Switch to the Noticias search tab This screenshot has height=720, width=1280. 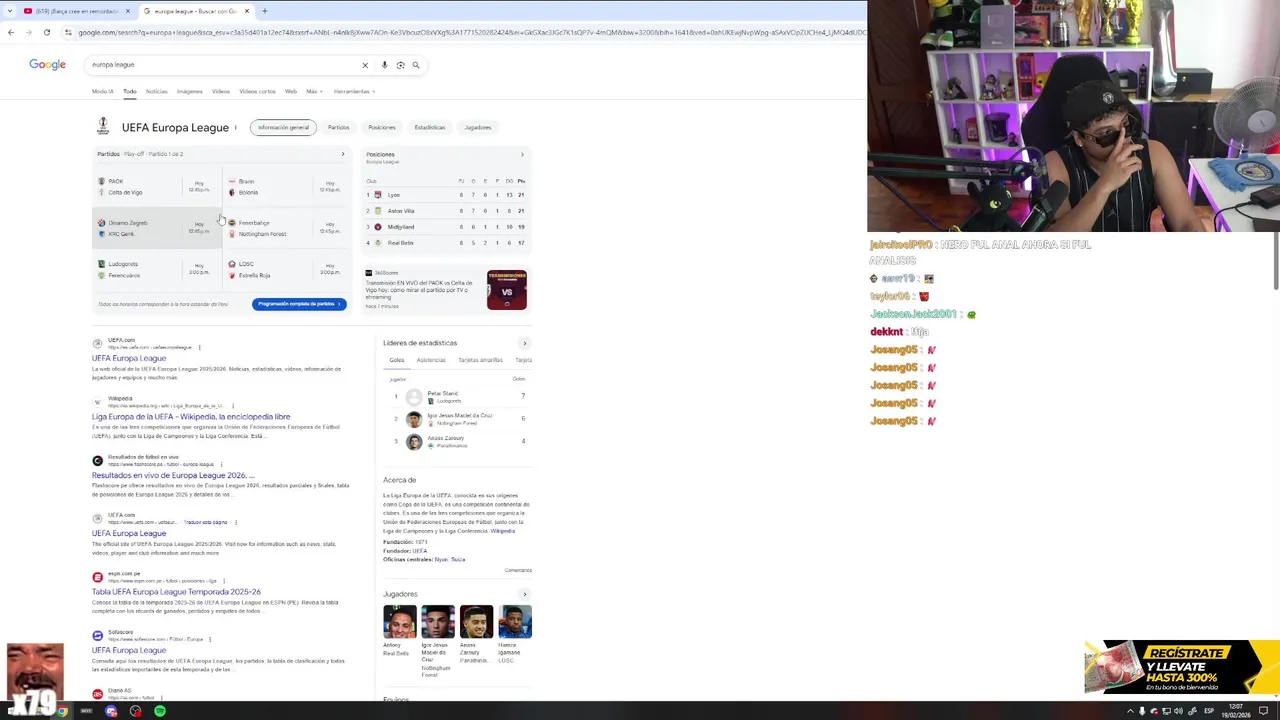[157, 91]
